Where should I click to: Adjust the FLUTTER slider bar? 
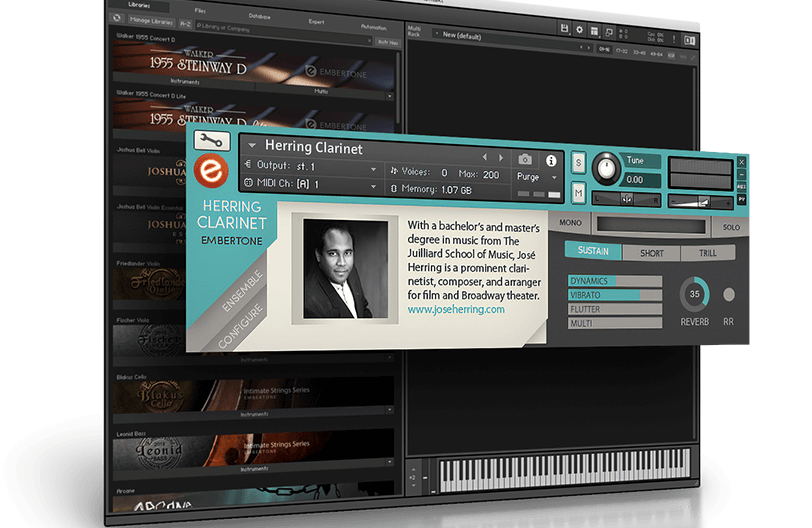point(615,309)
